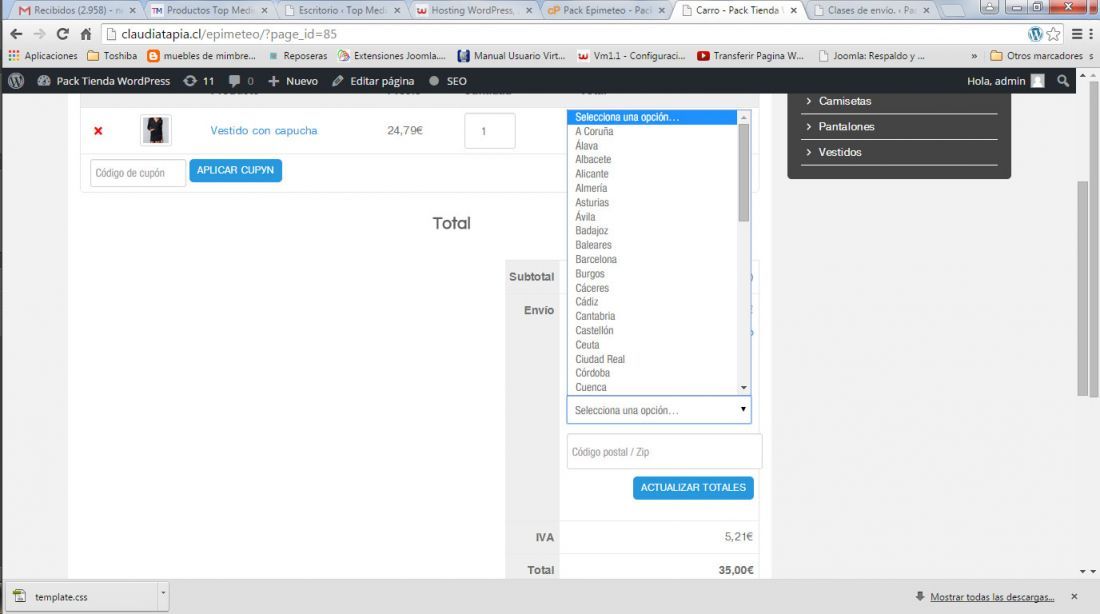The height and width of the screenshot is (614, 1100).
Task: Open the template.css download options arrow
Action: [163, 594]
